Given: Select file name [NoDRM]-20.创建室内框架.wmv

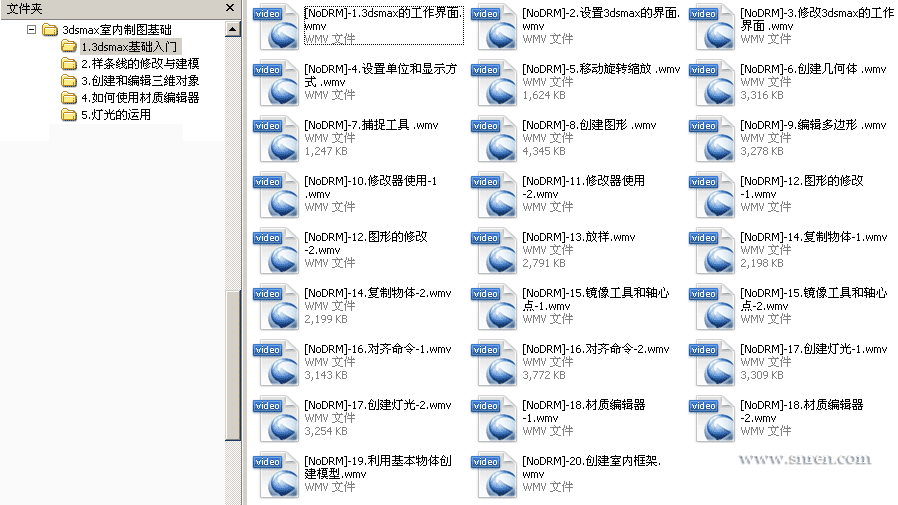Looking at the screenshot, I should [x=592, y=467].
